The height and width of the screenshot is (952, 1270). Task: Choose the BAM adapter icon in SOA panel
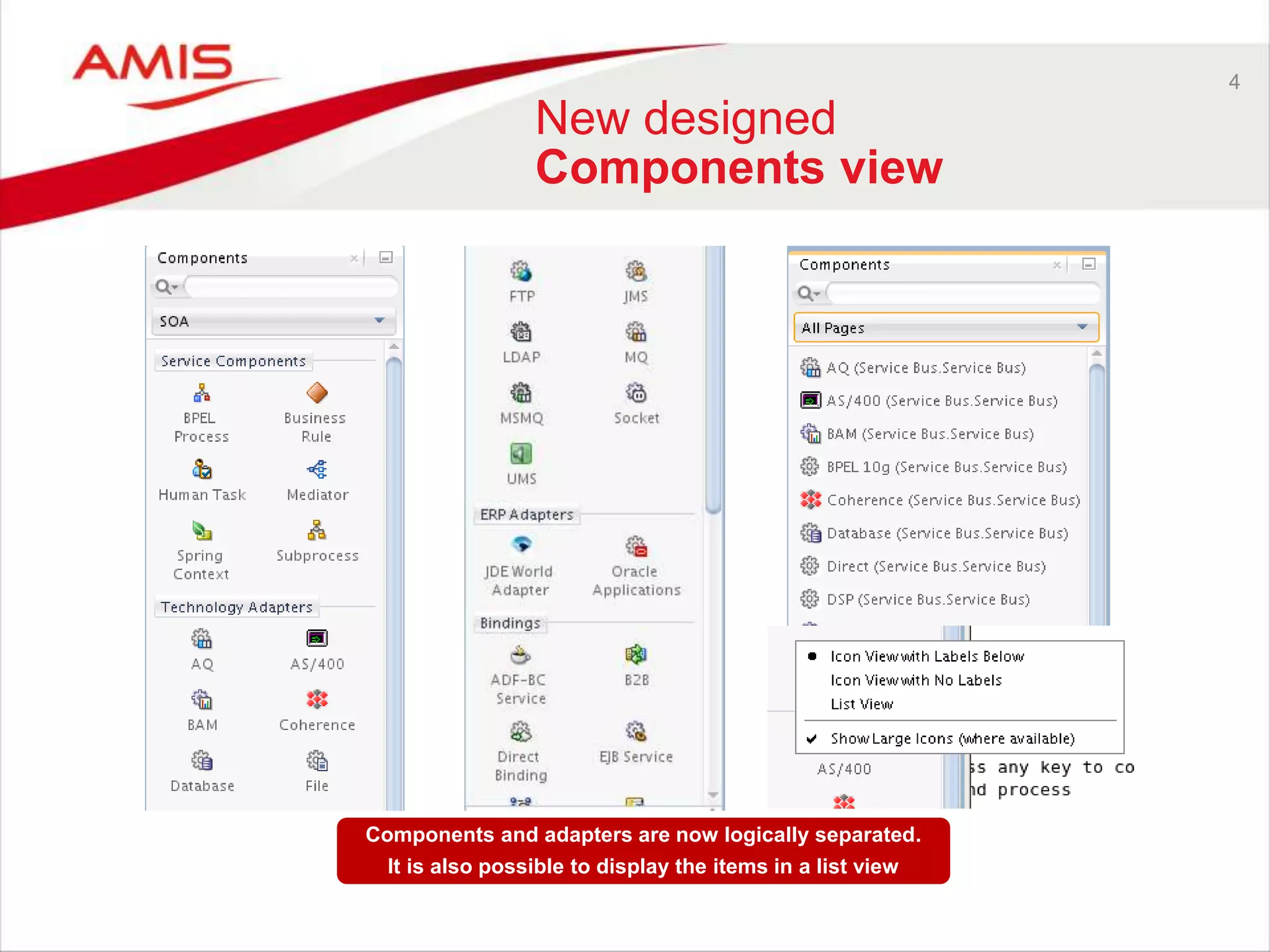point(202,700)
